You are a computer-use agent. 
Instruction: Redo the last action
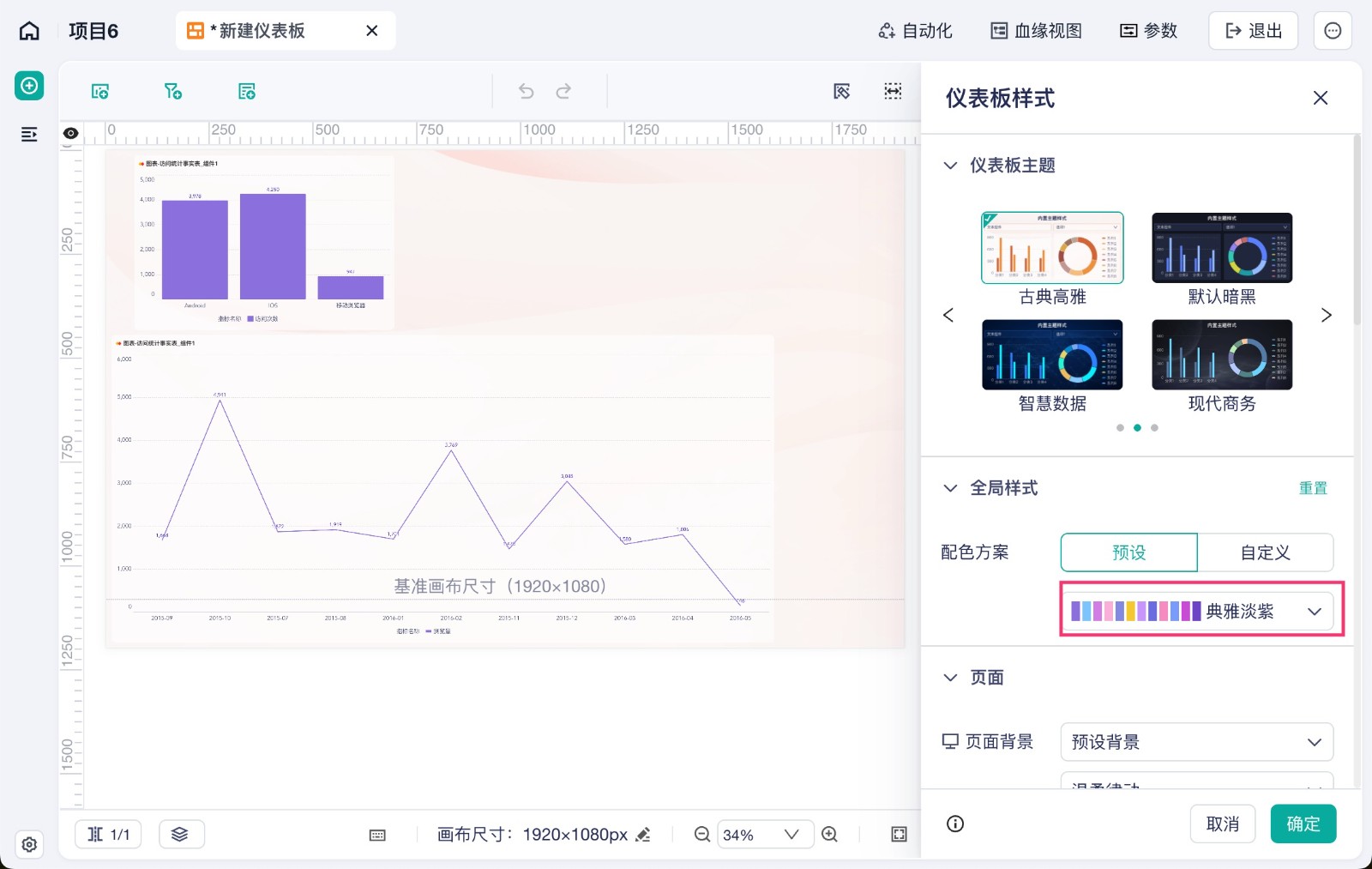coord(563,91)
